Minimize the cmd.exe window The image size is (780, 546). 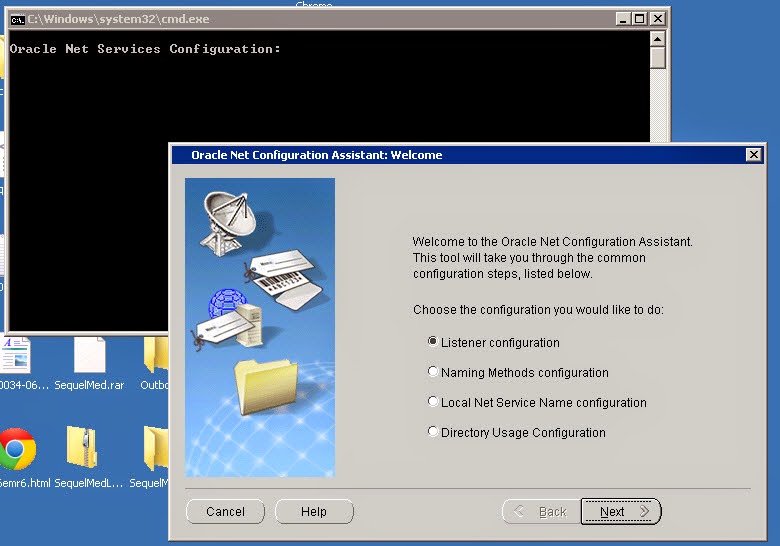pyautogui.click(x=623, y=19)
